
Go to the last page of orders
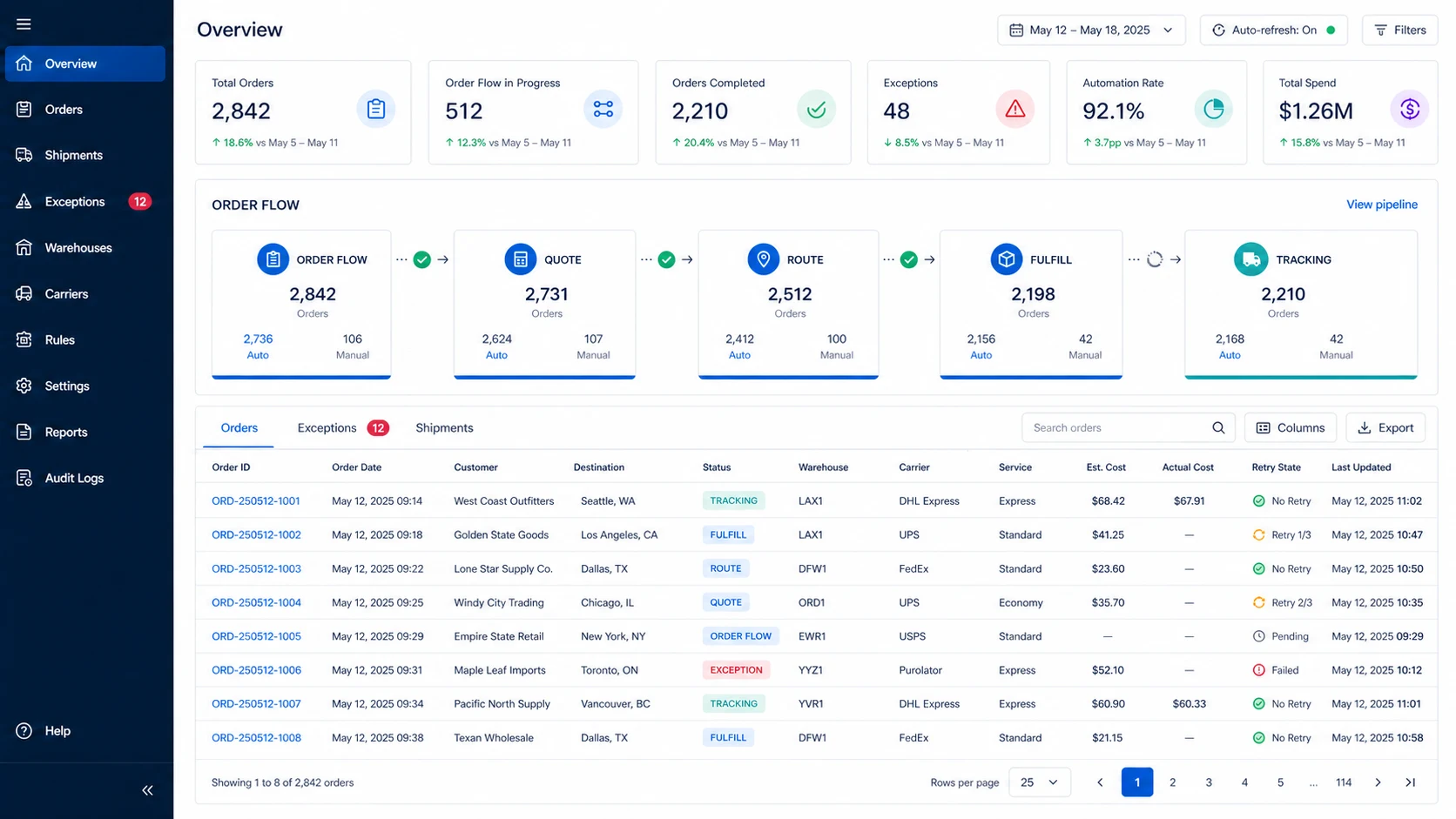(x=1411, y=782)
